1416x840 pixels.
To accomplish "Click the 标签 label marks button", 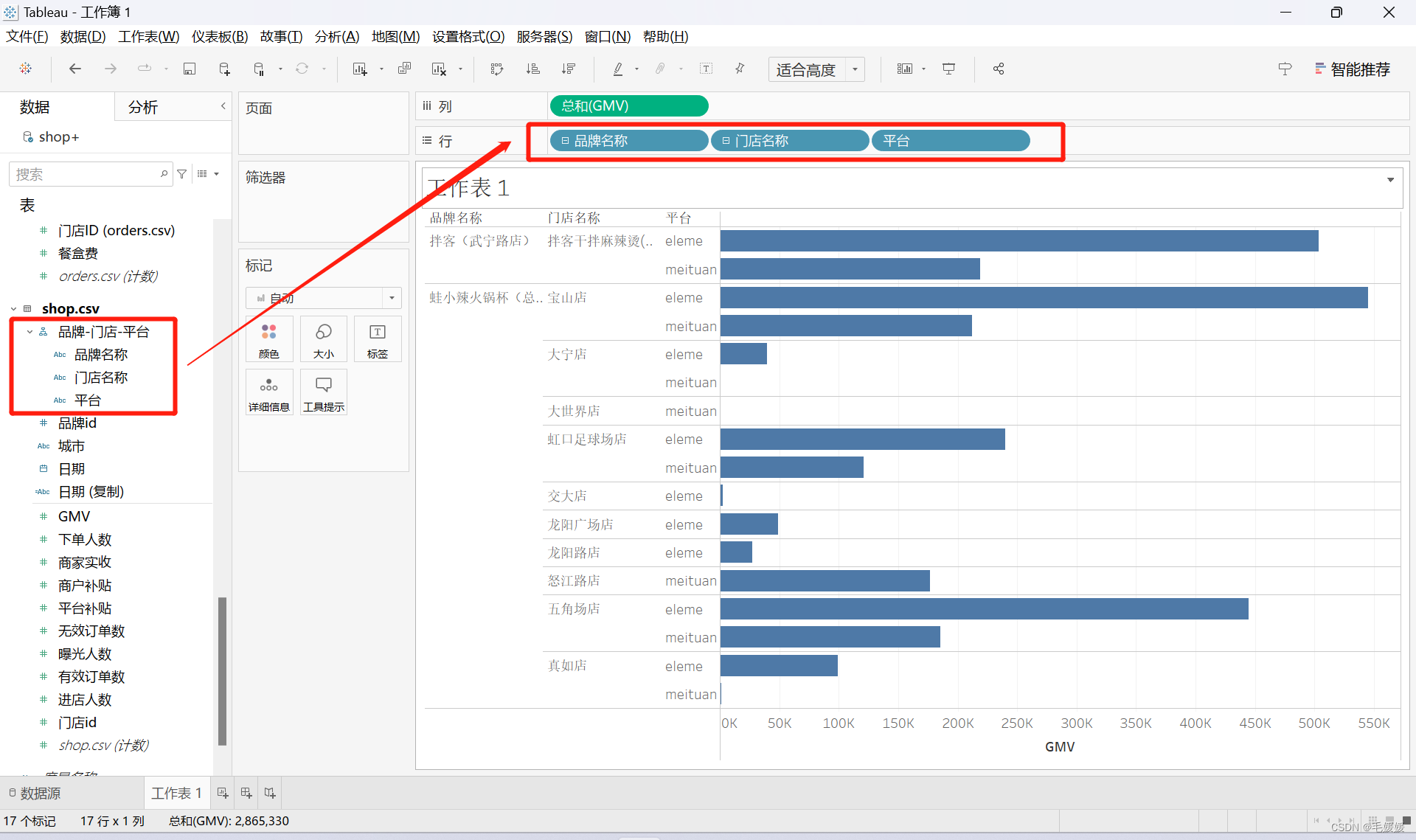I will pyautogui.click(x=378, y=340).
